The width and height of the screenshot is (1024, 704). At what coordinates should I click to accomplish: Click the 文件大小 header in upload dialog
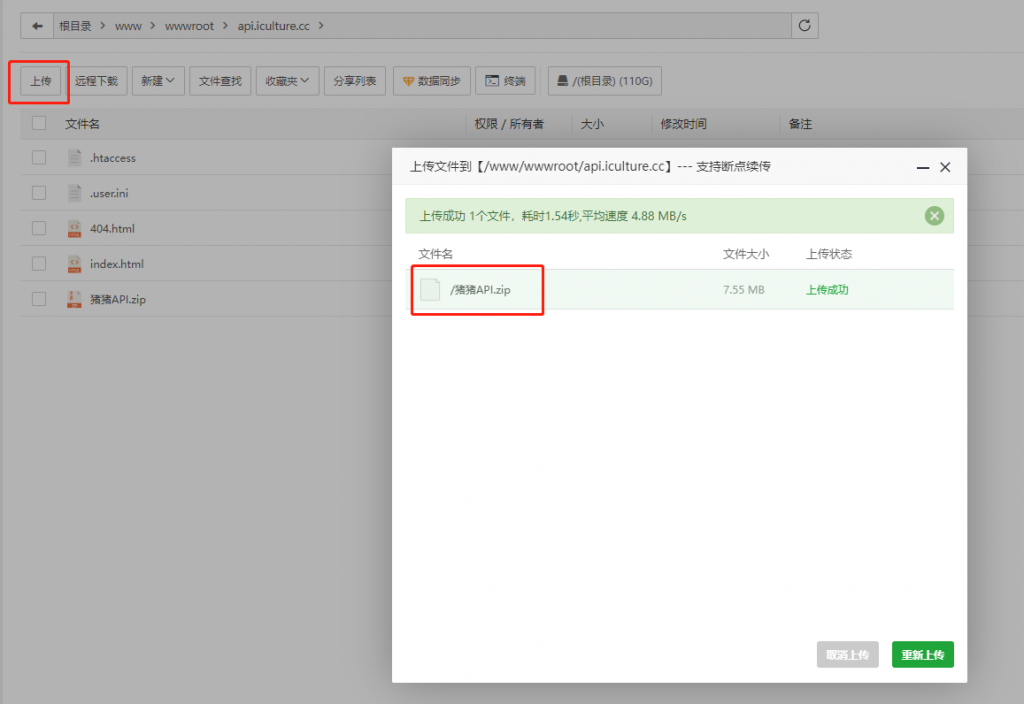746,253
